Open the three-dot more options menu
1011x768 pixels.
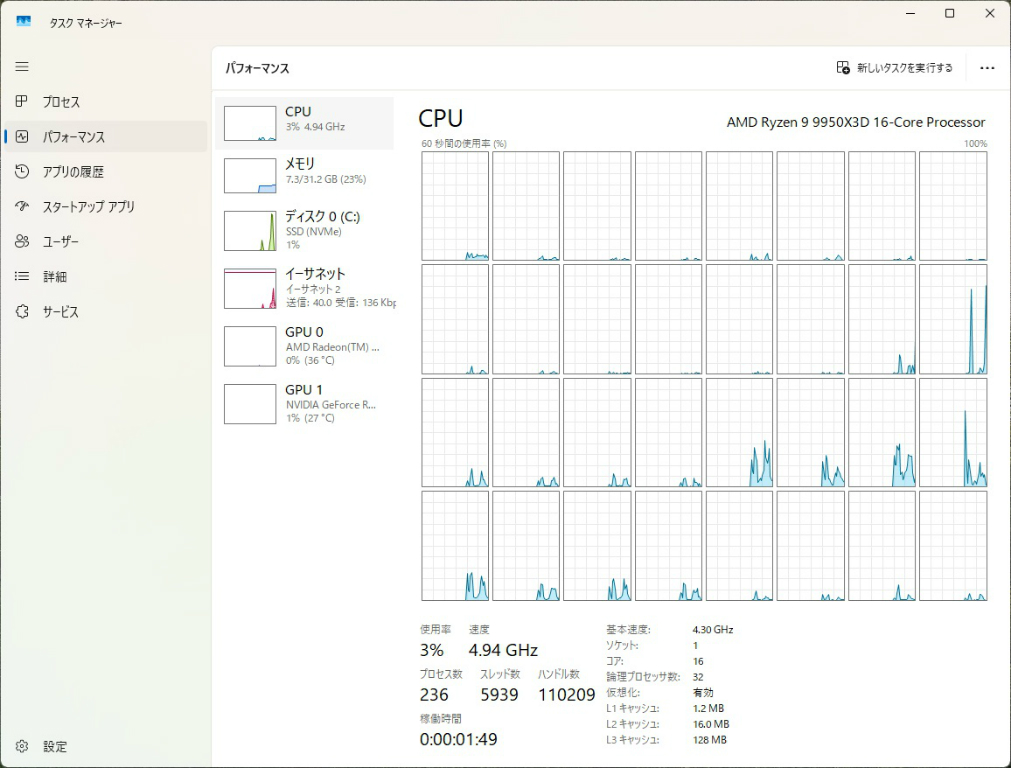987,68
